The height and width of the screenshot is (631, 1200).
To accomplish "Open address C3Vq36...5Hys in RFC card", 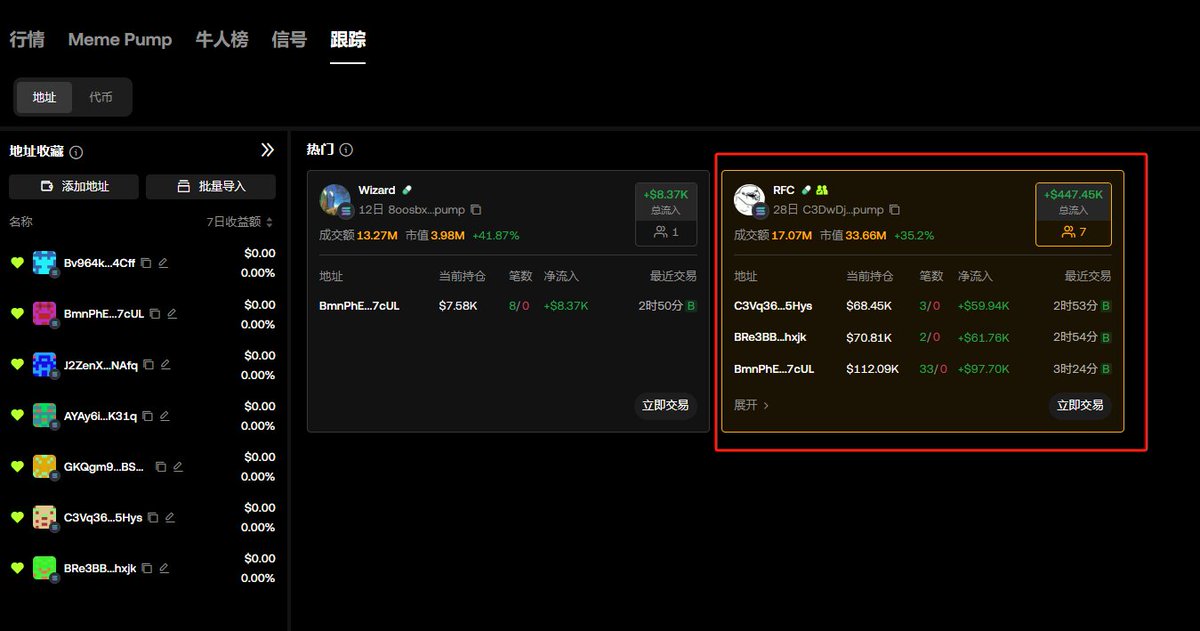I will coord(773,306).
